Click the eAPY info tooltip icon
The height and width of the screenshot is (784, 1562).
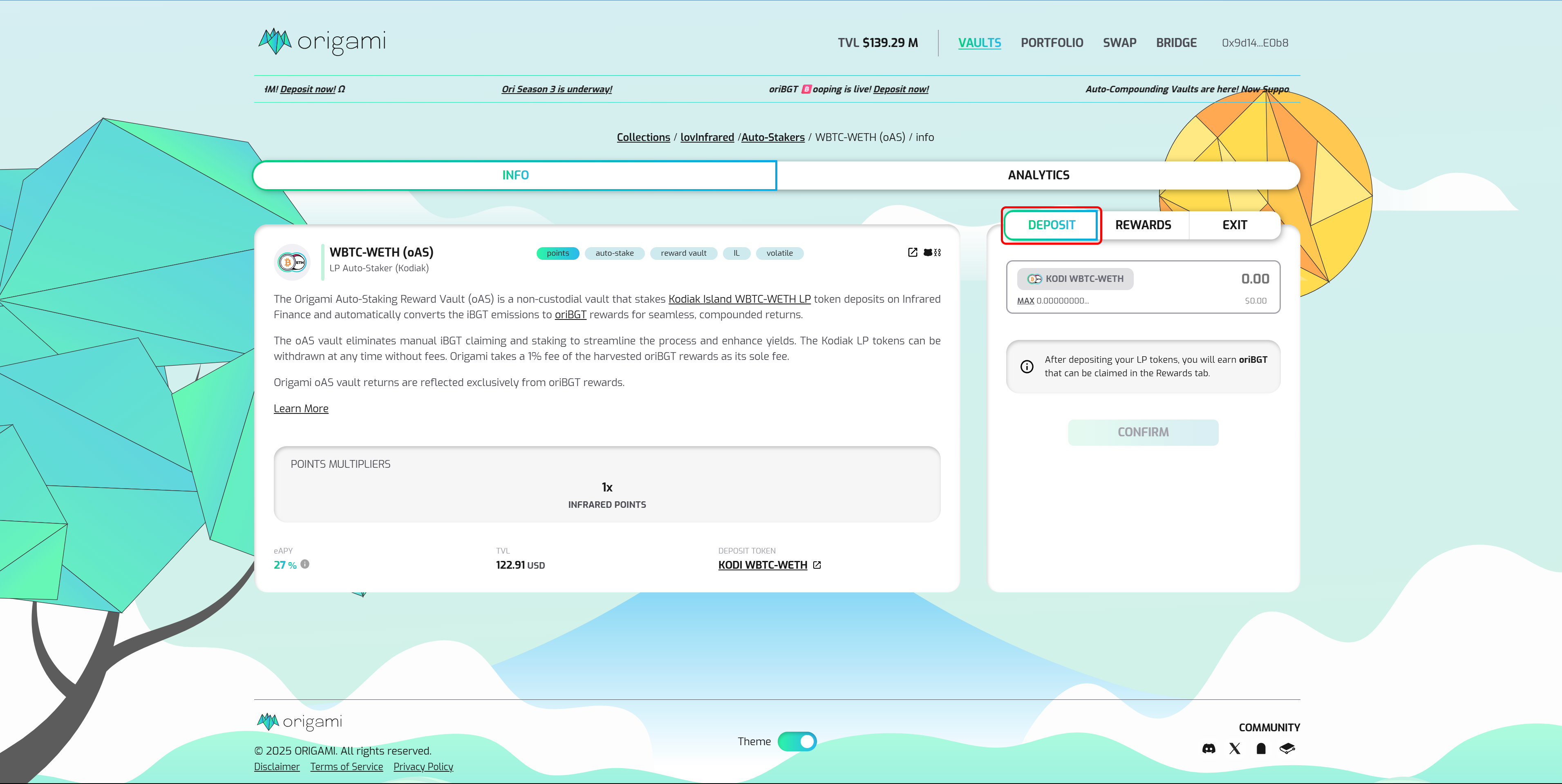pyautogui.click(x=305, y=564)
